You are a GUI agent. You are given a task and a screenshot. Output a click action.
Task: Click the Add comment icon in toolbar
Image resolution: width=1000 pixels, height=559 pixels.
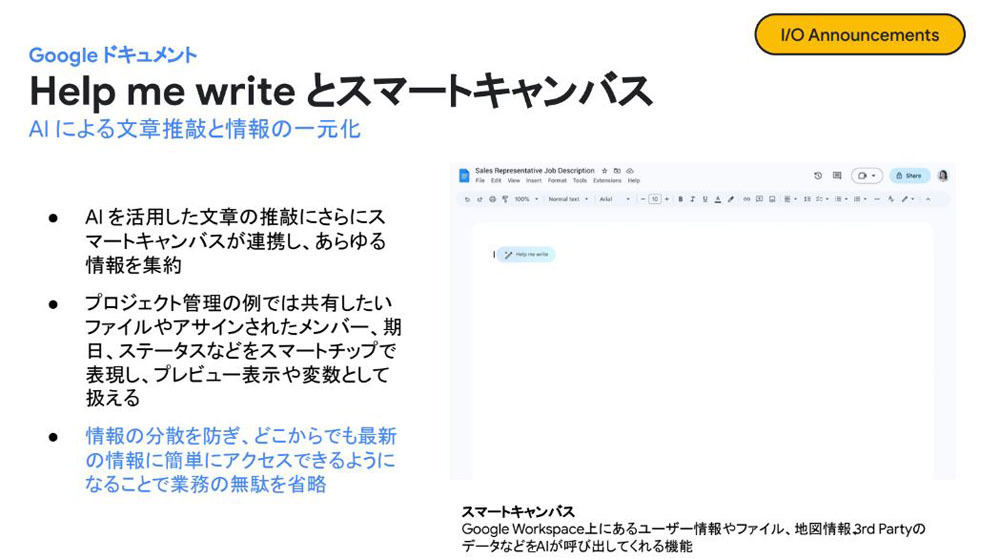(760, 199)
